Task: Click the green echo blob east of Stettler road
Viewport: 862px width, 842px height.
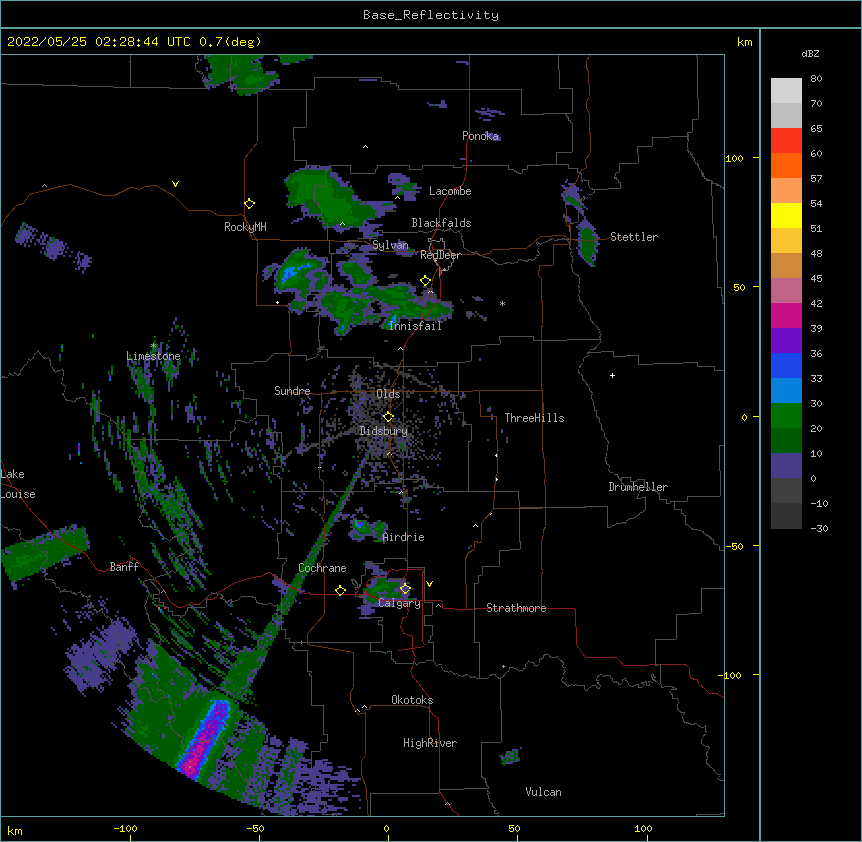Action: (x=588, y=241)
